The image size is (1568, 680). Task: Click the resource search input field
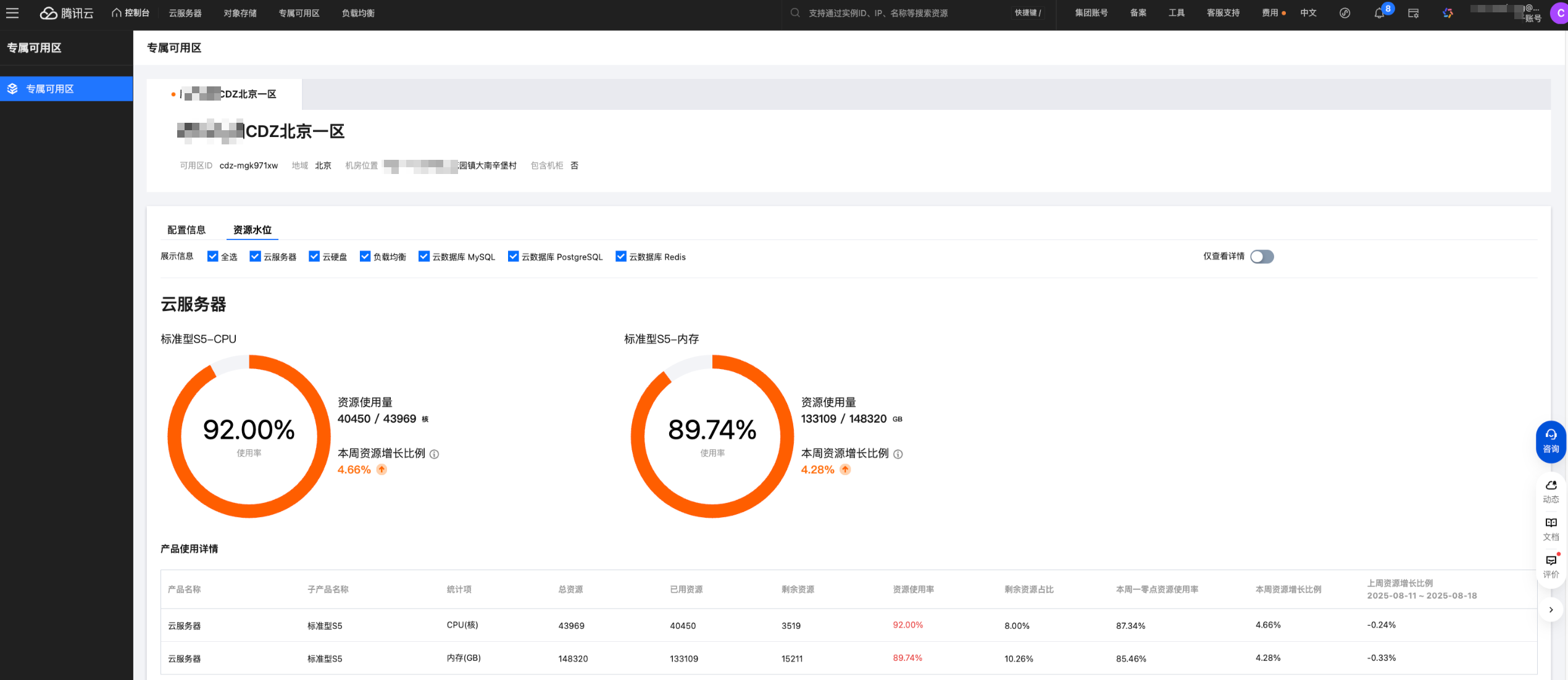tap(878, 13)
